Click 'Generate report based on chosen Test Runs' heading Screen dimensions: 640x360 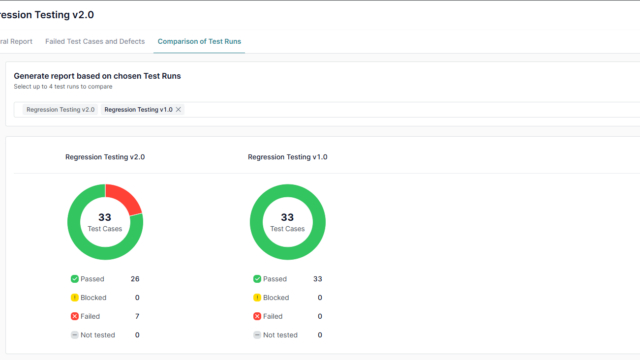[97, 76]
